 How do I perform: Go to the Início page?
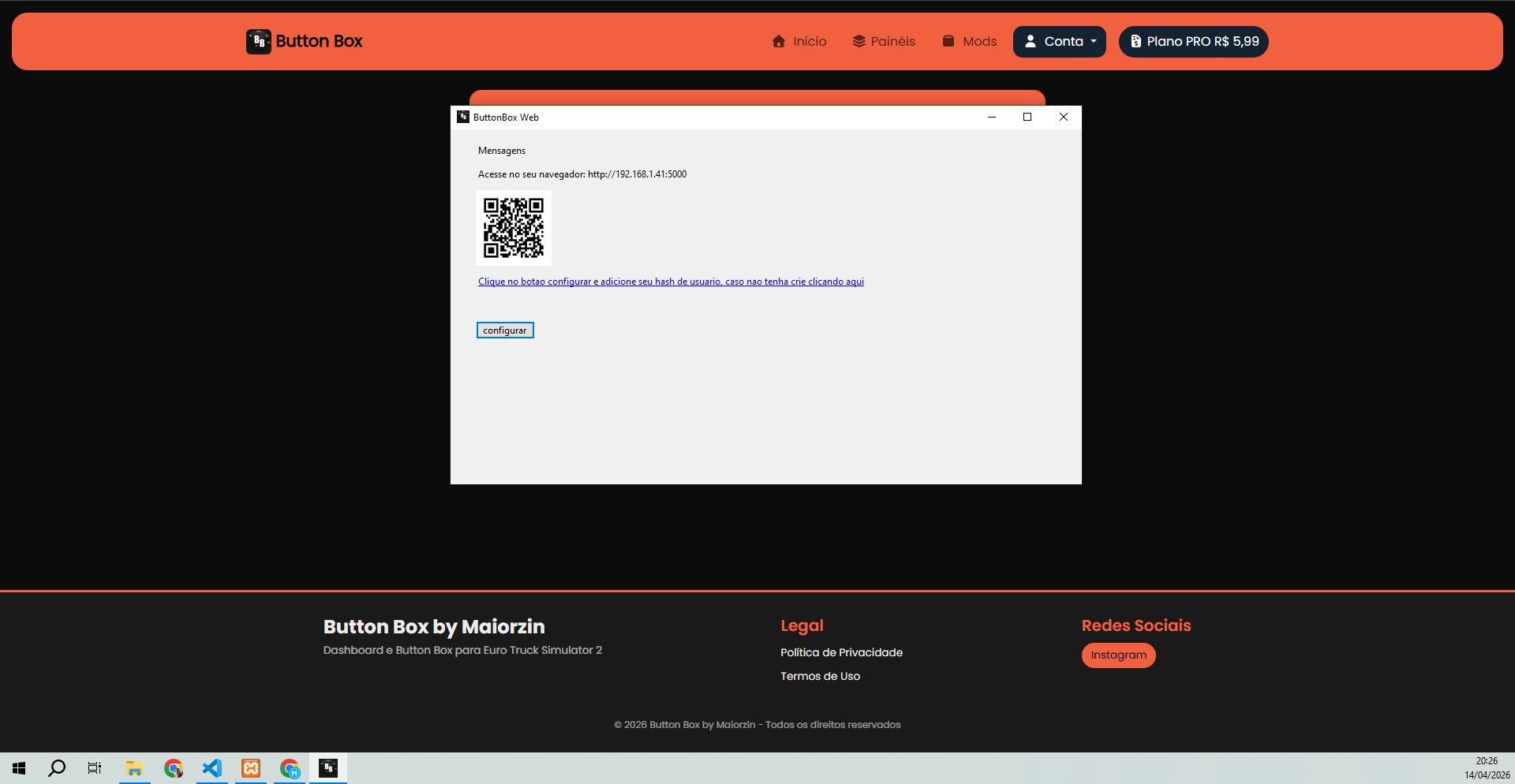(x=799, y=42)
